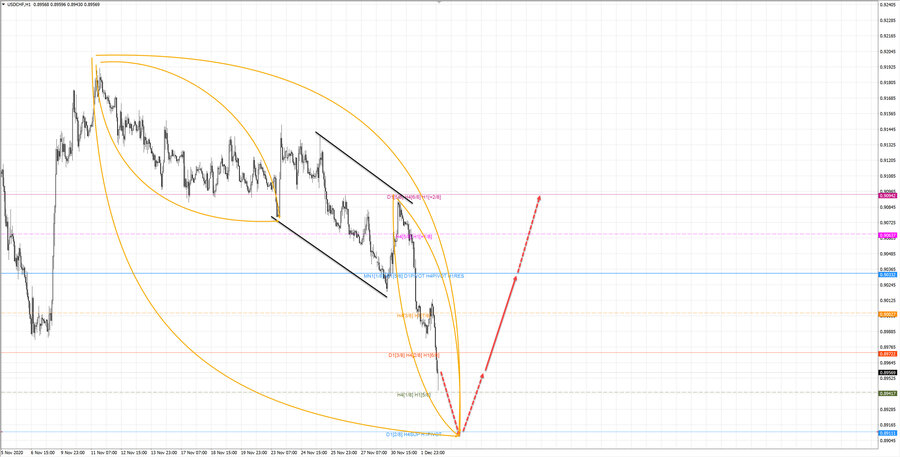Click the D1[2/8] H4SUP H1PIVOT level text

[x=414, y=435]
